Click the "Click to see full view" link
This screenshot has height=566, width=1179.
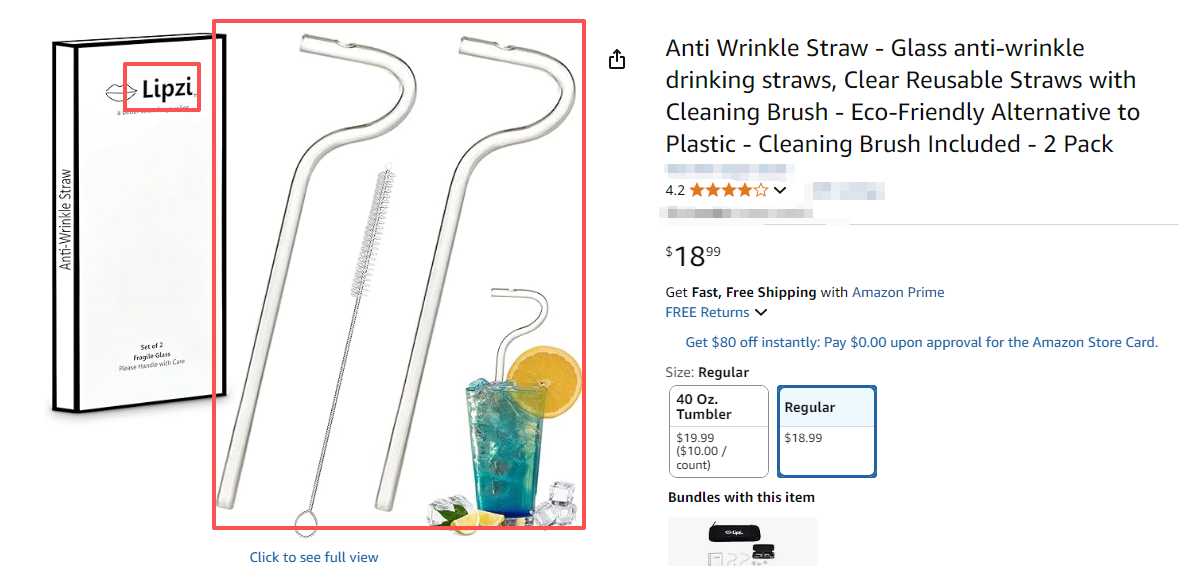tap(314, 557)
